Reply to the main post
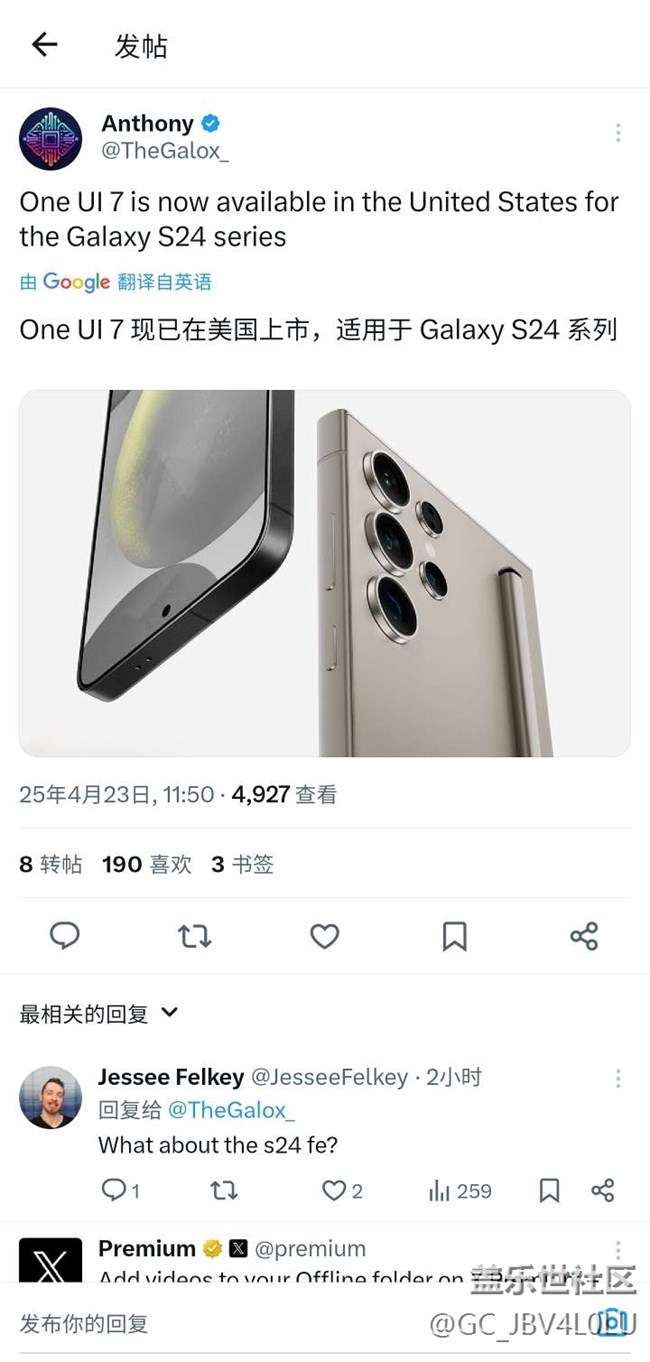Viewport: 650px width, 1362px height. tap(65, 936)
